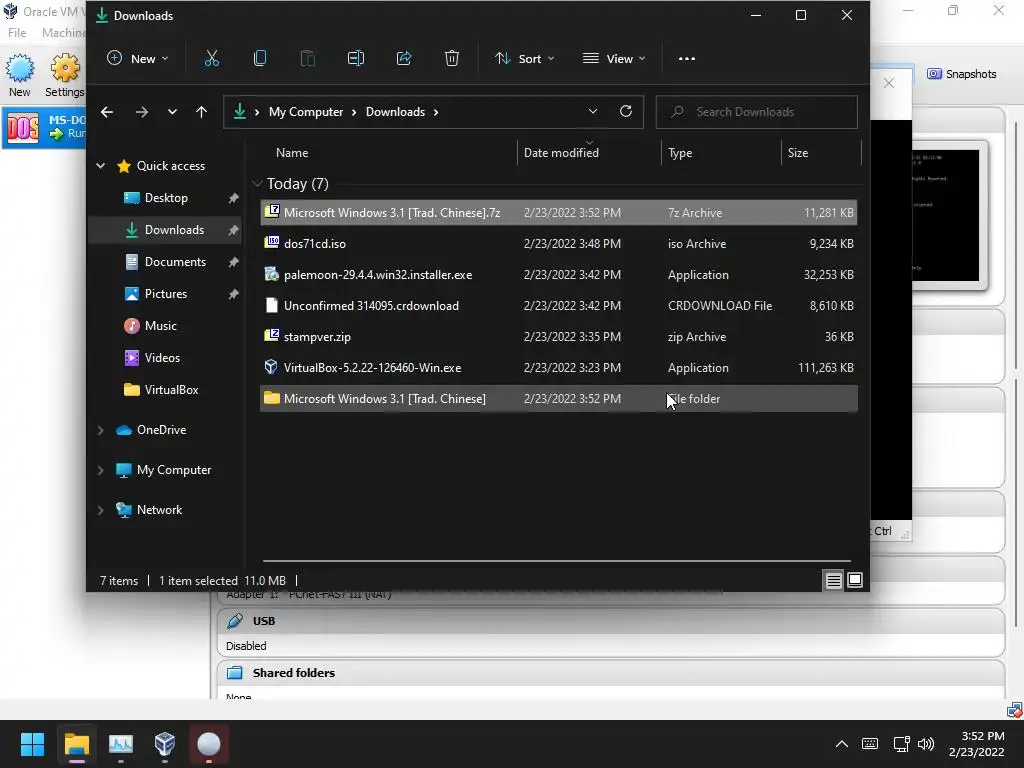Open File Explorer from the taskbar

76,744
